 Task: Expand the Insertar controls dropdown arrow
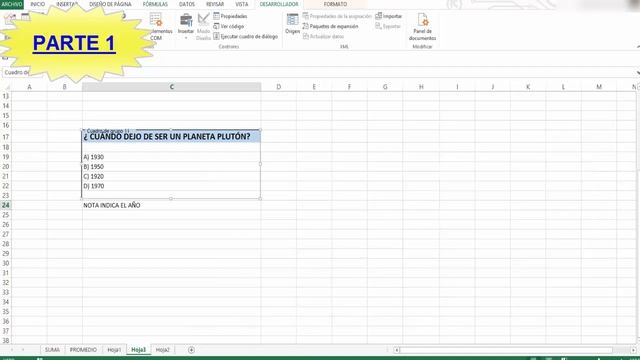point(186,38)
